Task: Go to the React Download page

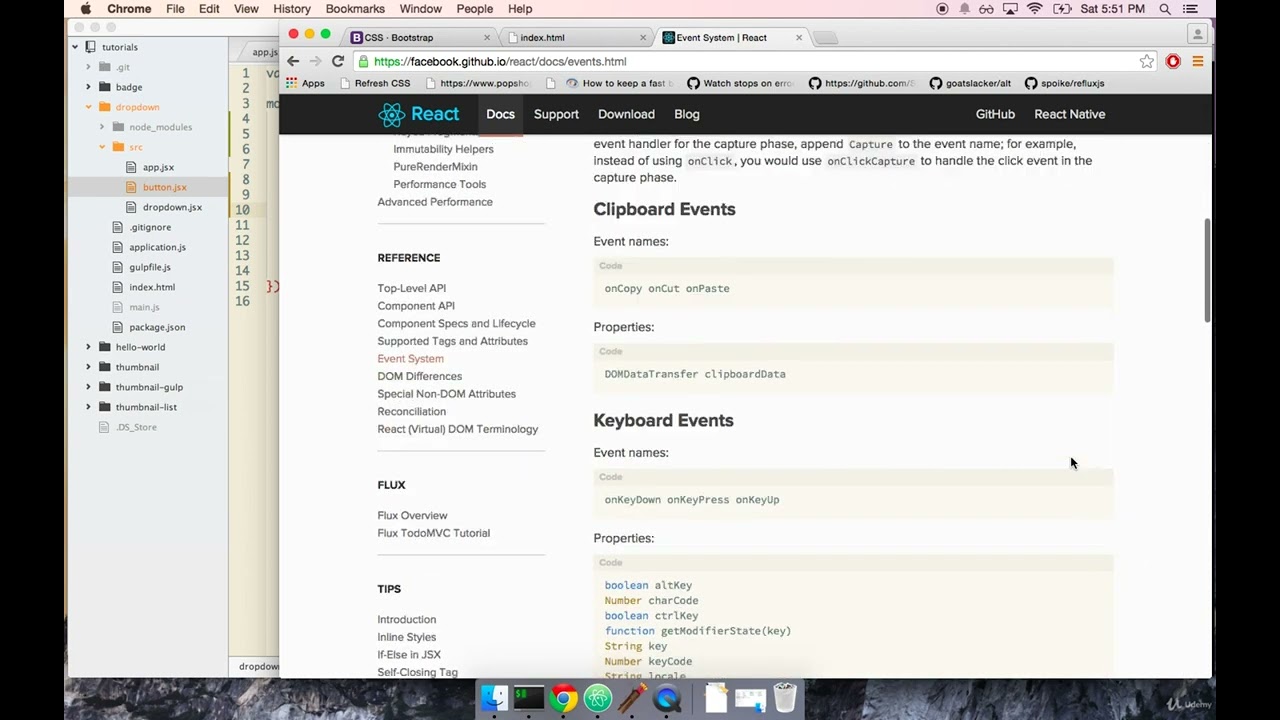Action: (626, 114)
